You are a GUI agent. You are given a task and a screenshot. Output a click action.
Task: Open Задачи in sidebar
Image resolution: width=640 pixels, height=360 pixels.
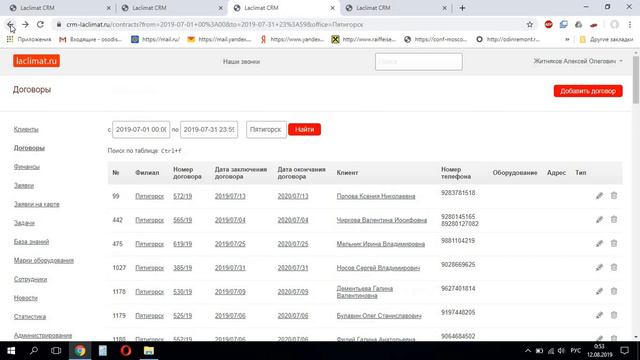point(24,223)
